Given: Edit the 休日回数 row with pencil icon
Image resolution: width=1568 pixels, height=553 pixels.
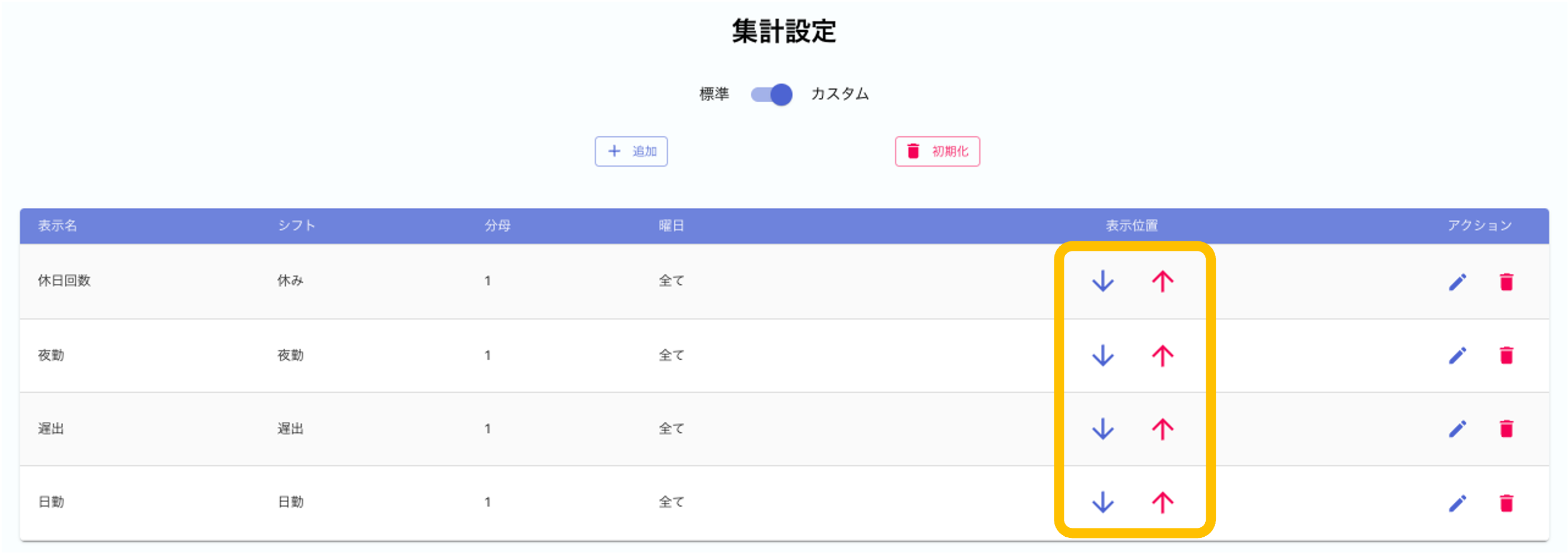Looking at the screenshot, I should pyautogui.click(x=1457, y=282).
